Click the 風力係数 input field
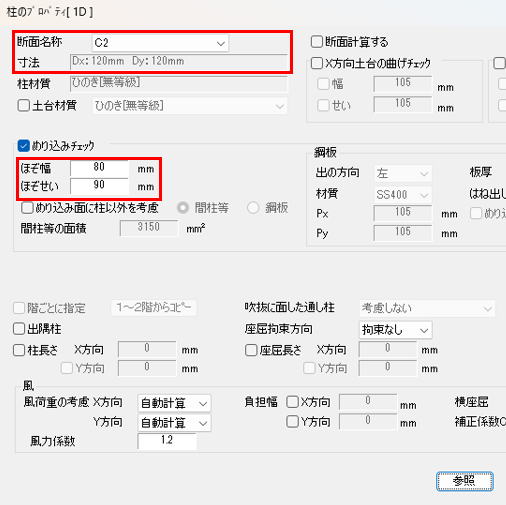The width and height of the screenshot is (506, 505). pos(167,441)
